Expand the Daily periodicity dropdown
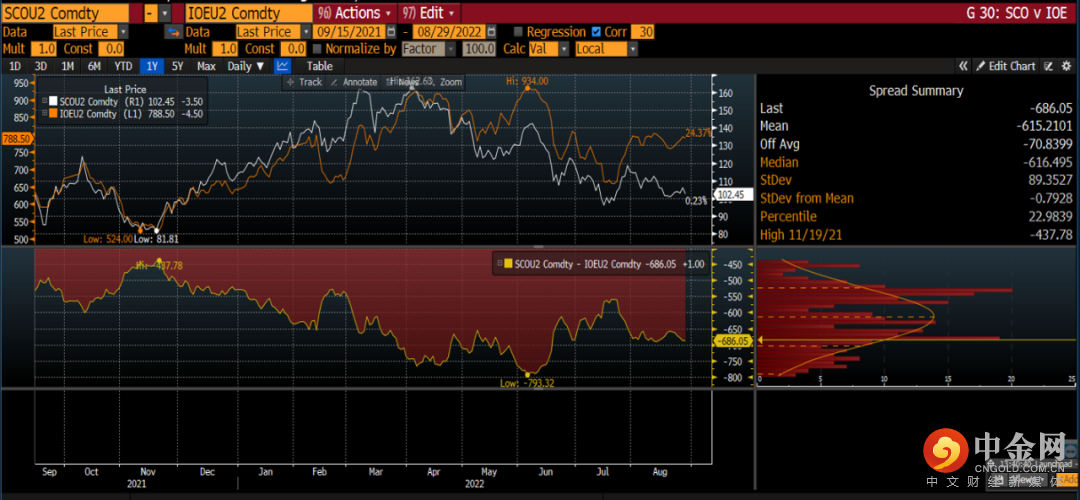Image resolution: width=1080 pixels, height=500 pixels. 246,66
